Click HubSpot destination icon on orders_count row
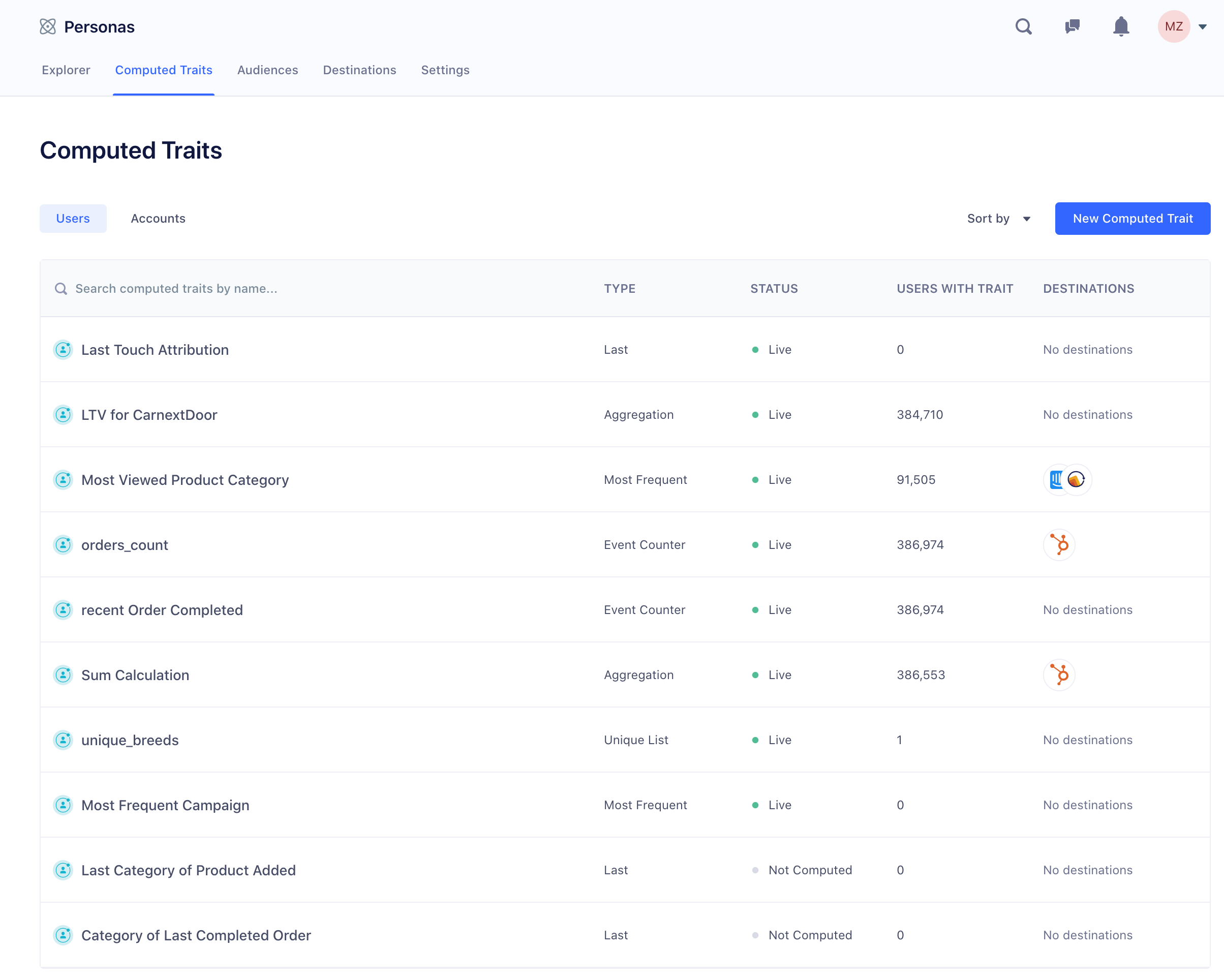This screenshot has height=980, width=1224. [x=1059, y=544]
